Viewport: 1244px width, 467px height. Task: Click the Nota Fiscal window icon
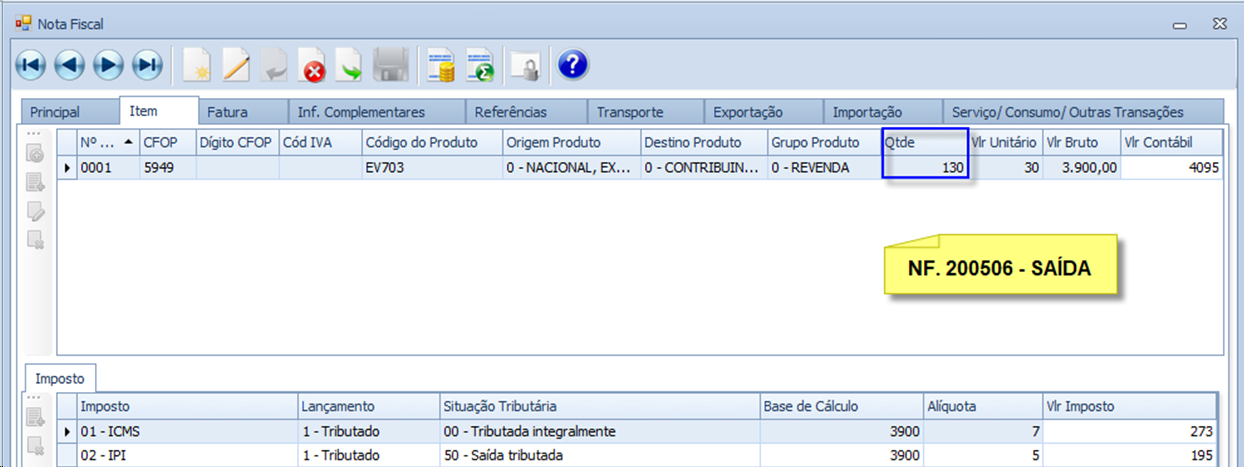click(23, 23)
